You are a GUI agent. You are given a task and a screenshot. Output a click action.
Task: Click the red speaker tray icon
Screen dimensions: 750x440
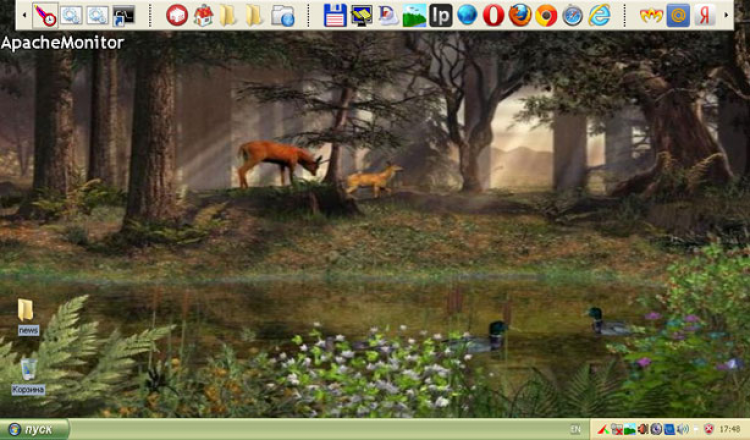coord(643,429)
